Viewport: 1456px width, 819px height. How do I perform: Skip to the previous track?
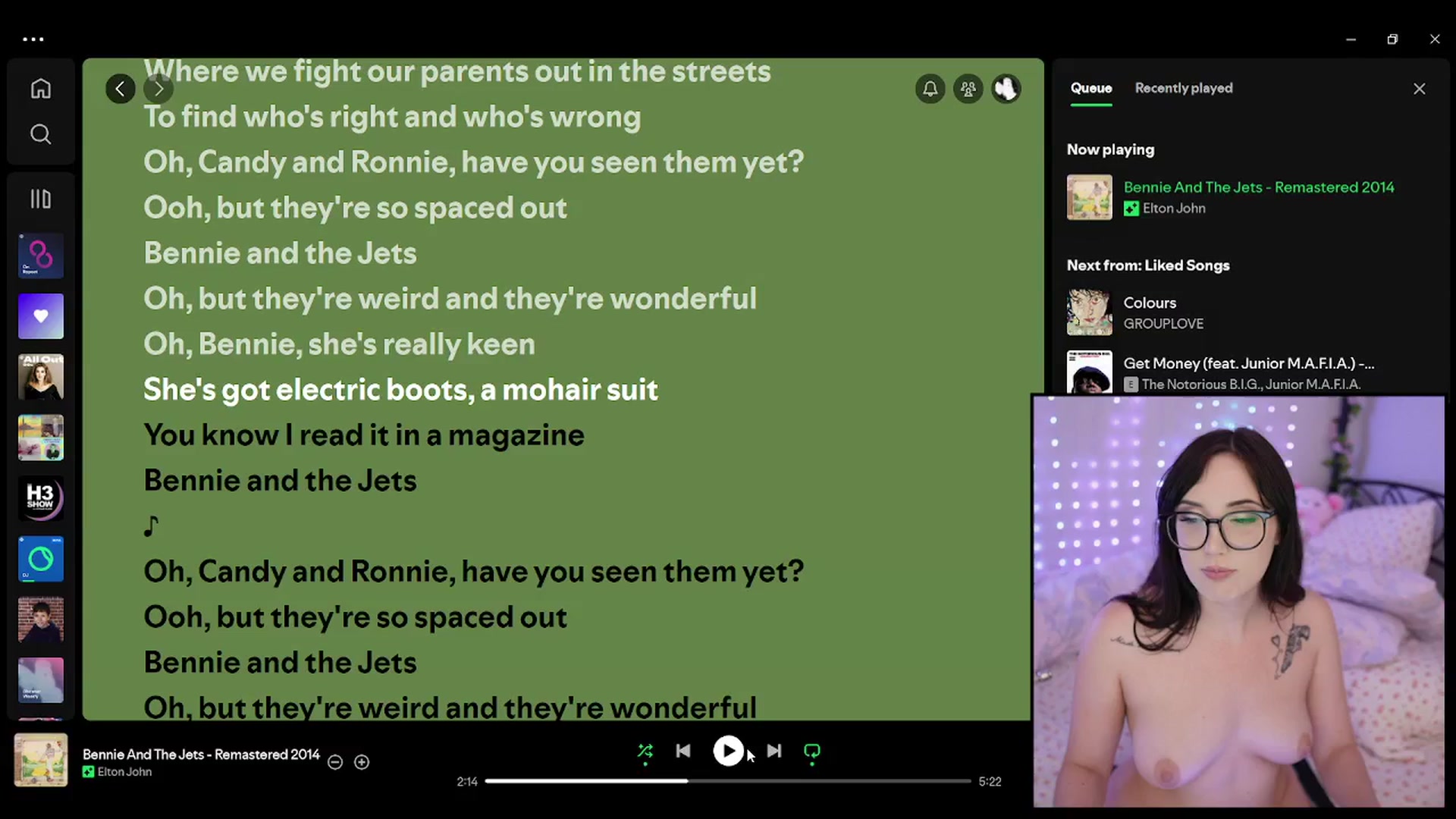[x=683, y=751]
